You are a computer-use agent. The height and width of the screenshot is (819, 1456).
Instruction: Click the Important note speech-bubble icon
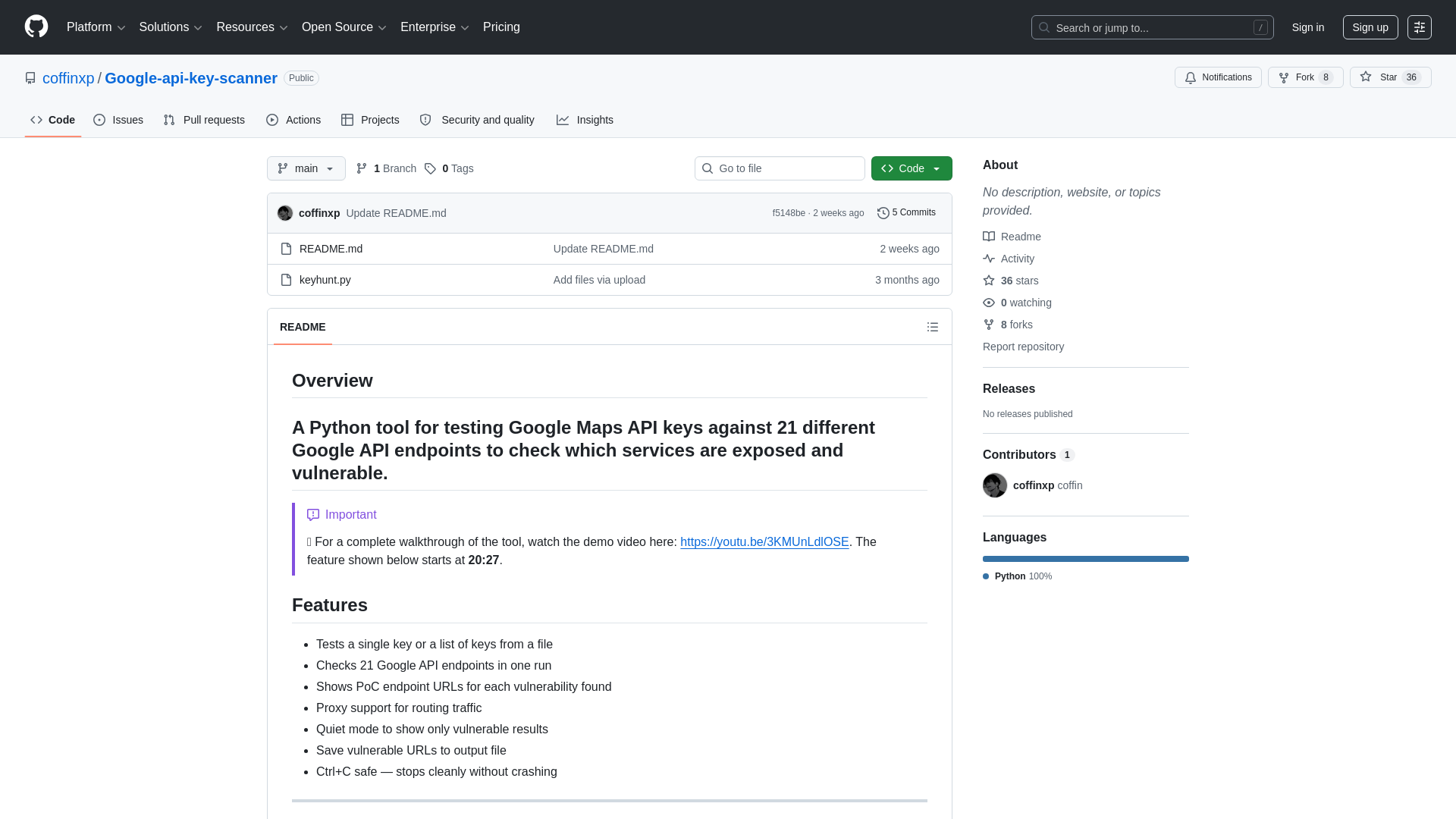(313, 515)
